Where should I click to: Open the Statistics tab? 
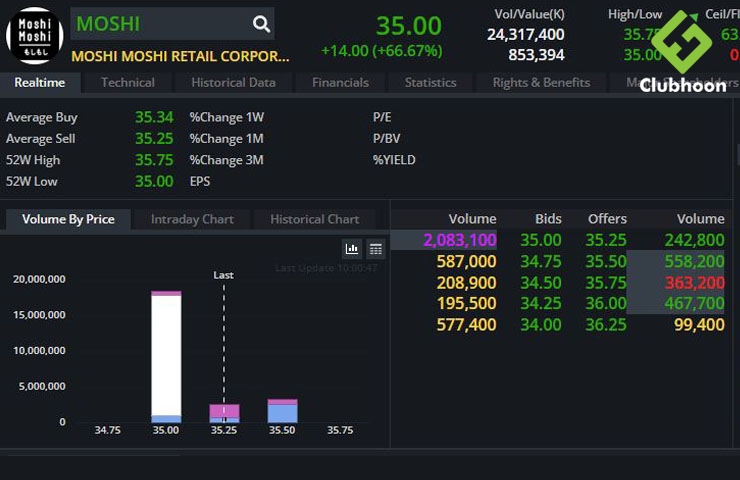click(x=430, y=83)
